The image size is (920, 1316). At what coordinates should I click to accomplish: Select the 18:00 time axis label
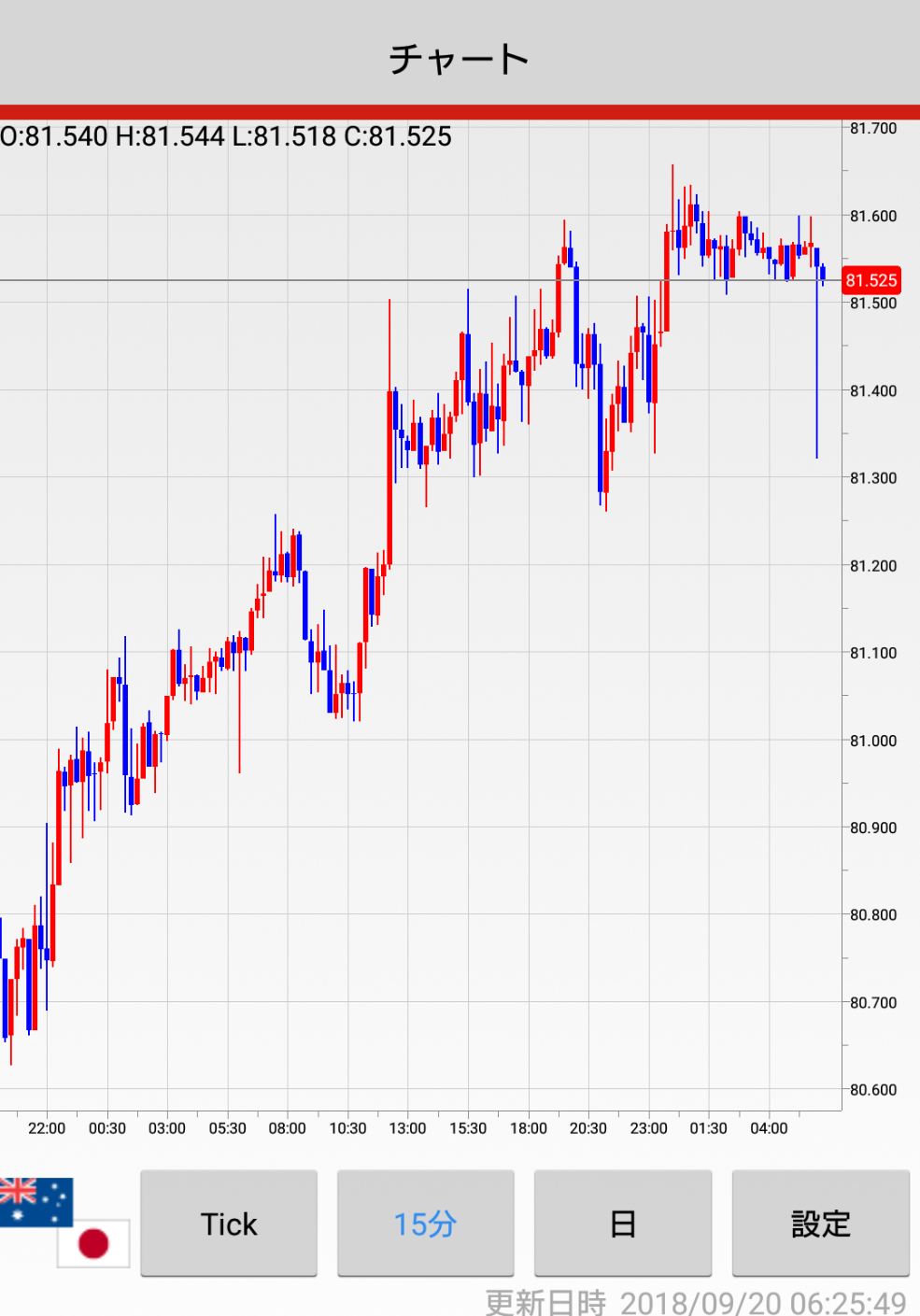click(528, 1128)
